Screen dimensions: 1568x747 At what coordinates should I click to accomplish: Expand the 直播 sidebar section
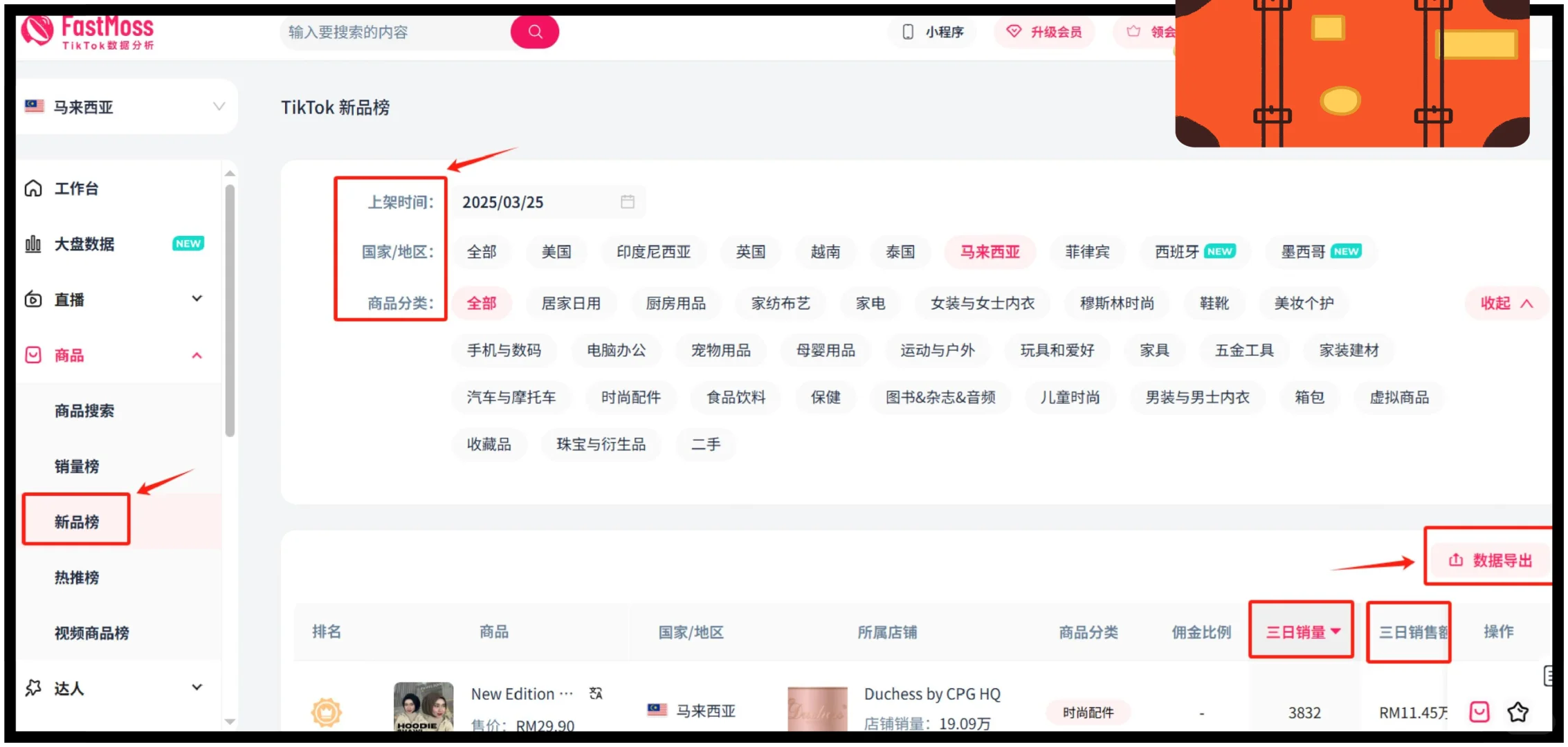pyautogui.click(x=197, y=299)
